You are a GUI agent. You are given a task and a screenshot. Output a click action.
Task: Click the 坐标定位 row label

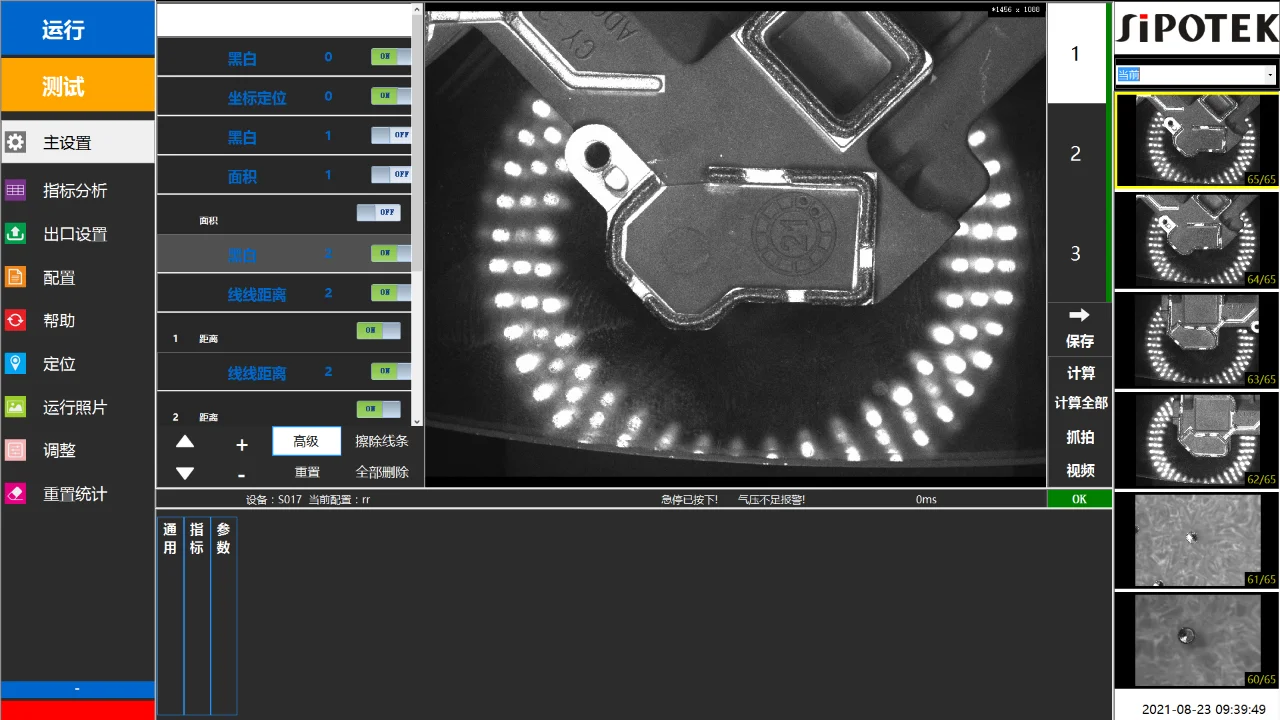click(257, 97)
